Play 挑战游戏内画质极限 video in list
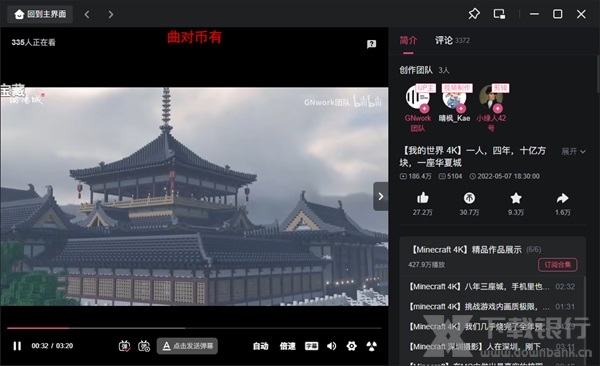 coord(492,307)
